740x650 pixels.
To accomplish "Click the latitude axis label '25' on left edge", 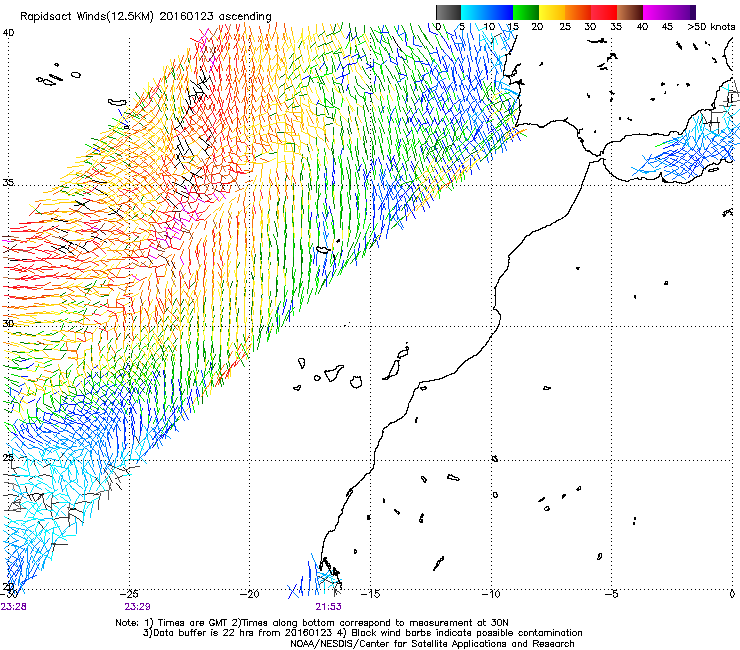I will click(x=8, y=457).
